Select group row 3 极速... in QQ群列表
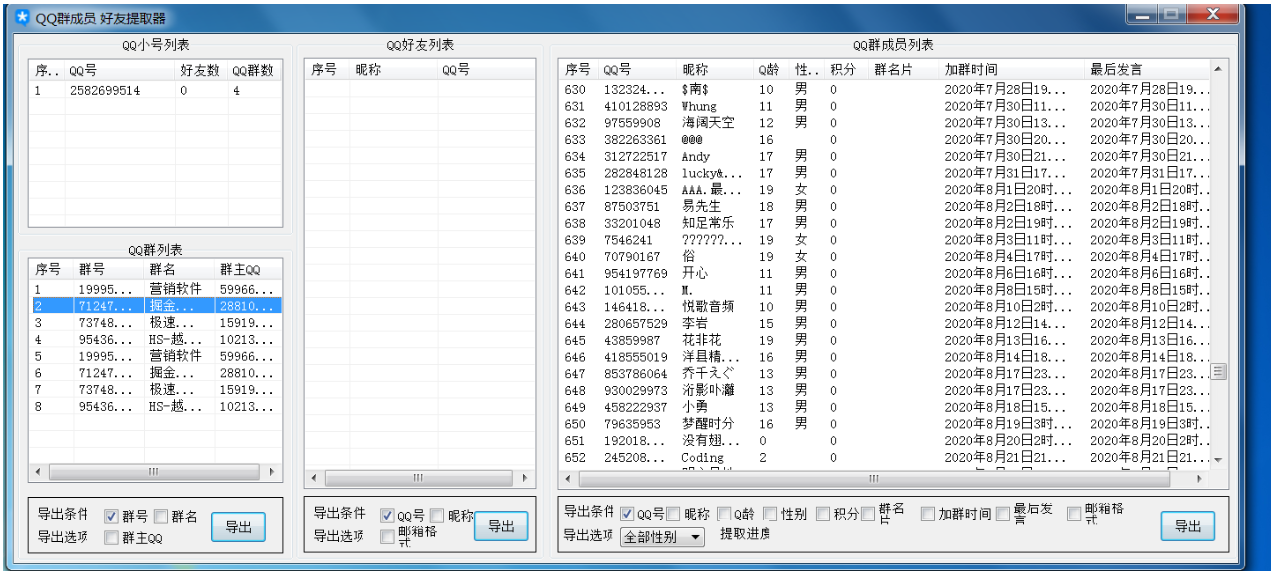The image size is (1271, 575). click(x=155, y=323)
